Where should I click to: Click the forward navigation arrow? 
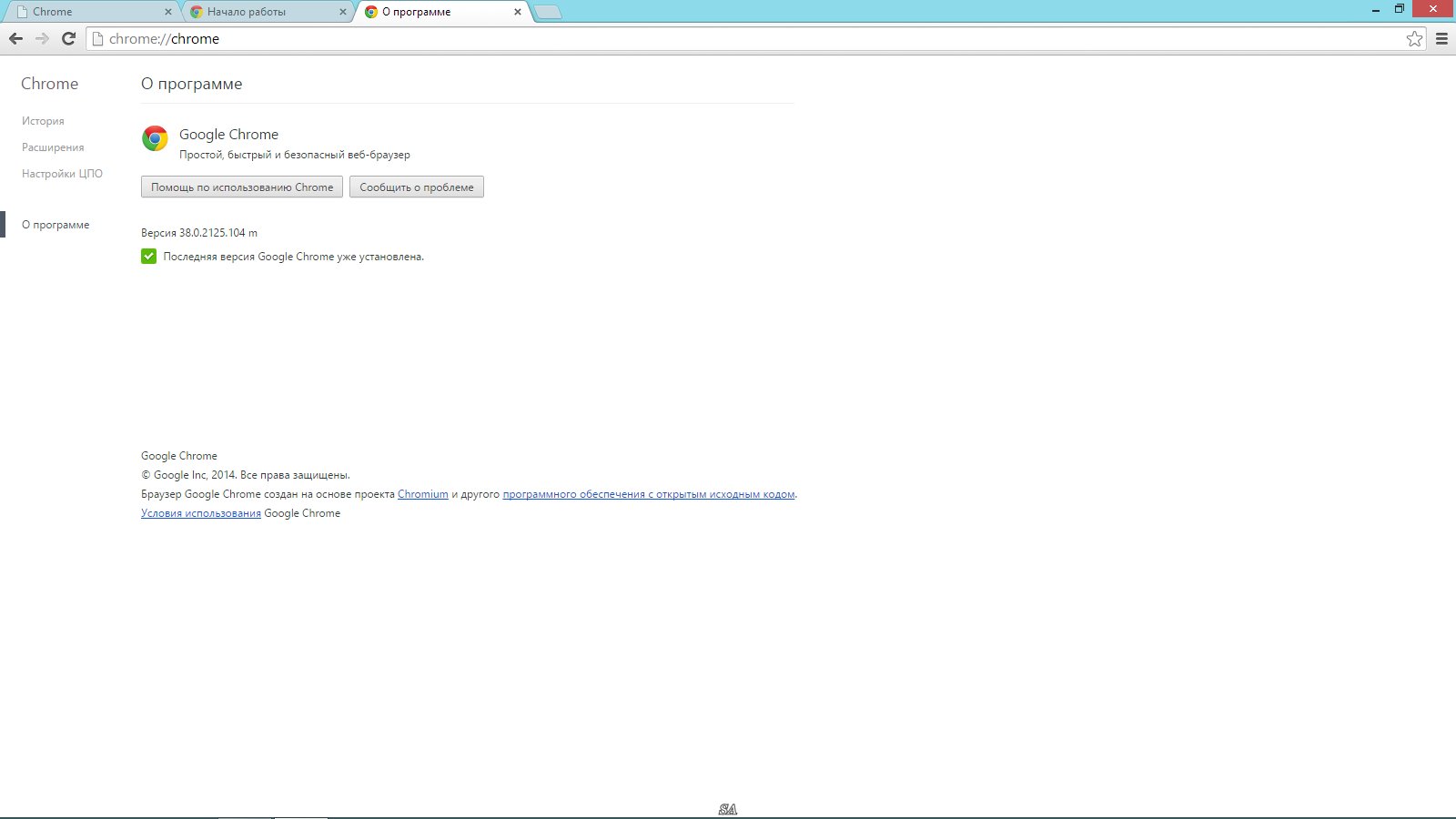(42, 38)
